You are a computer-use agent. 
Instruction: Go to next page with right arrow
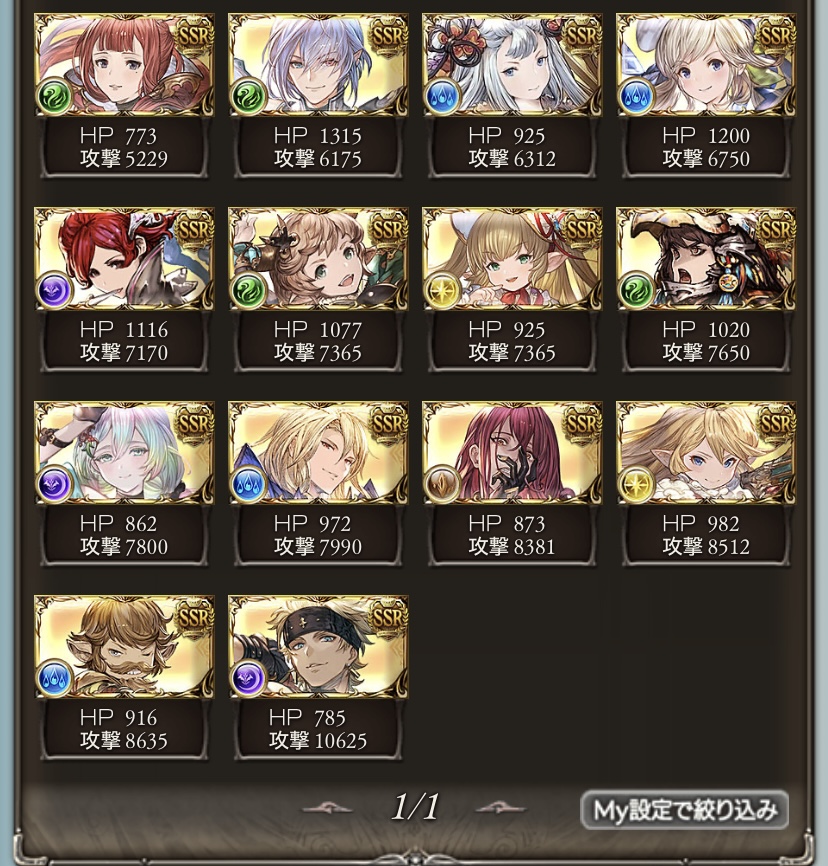click(x=500, y=808)
